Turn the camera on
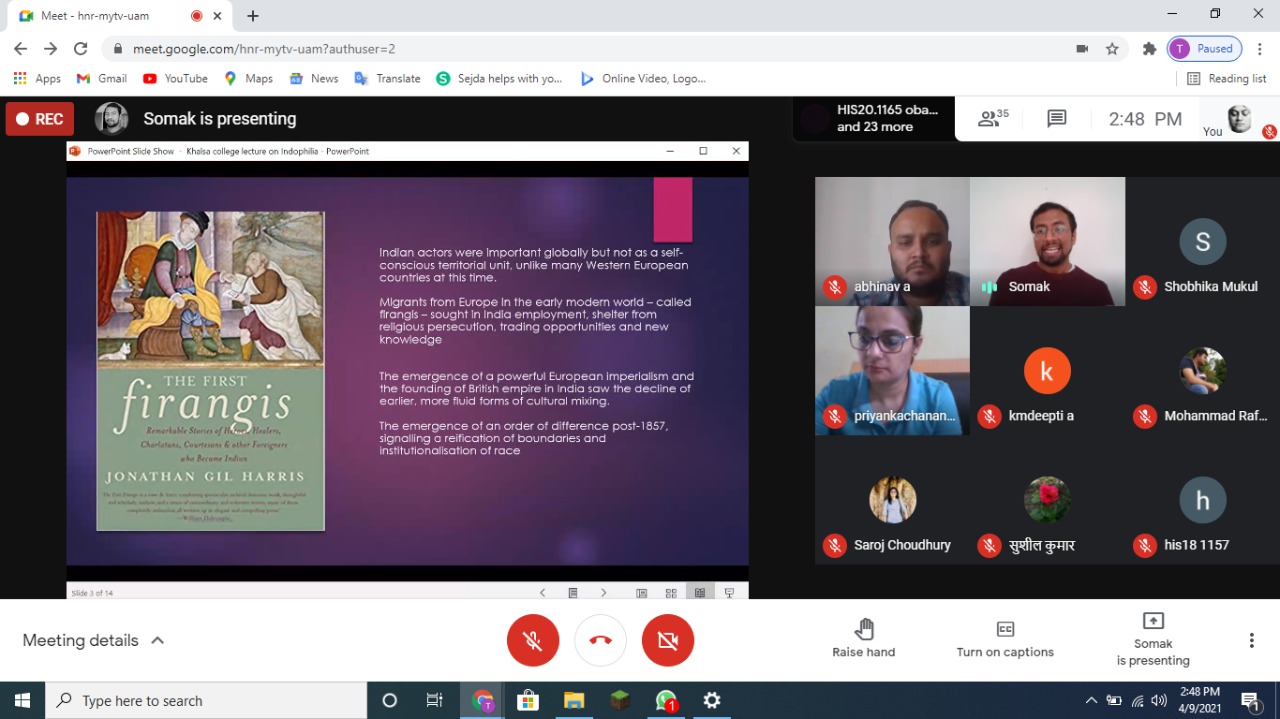Viewport: 1280px width, 719px height. click(668, 641)
